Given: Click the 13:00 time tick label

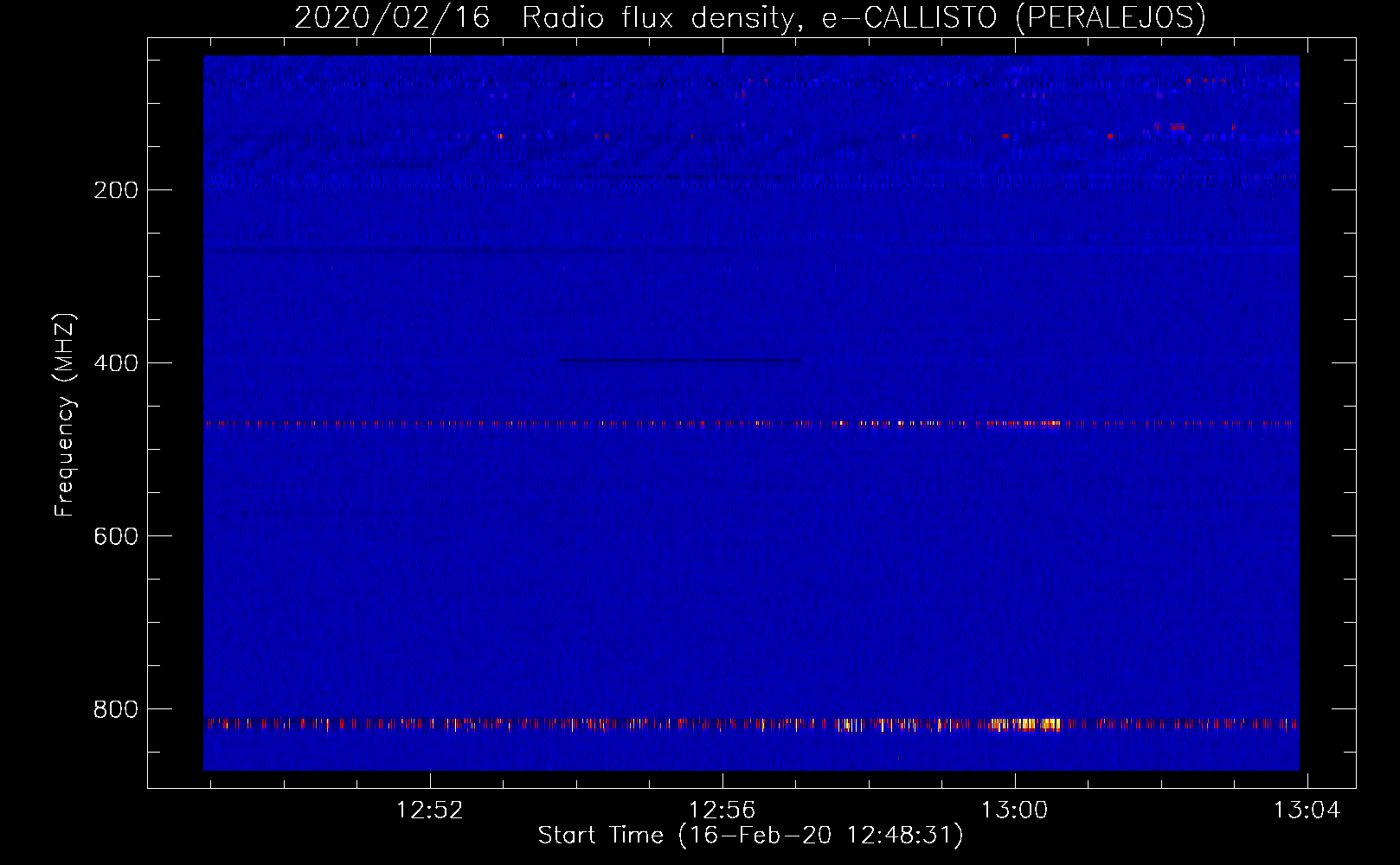Looking at the screenshot, I should (x=1014, y=811).
